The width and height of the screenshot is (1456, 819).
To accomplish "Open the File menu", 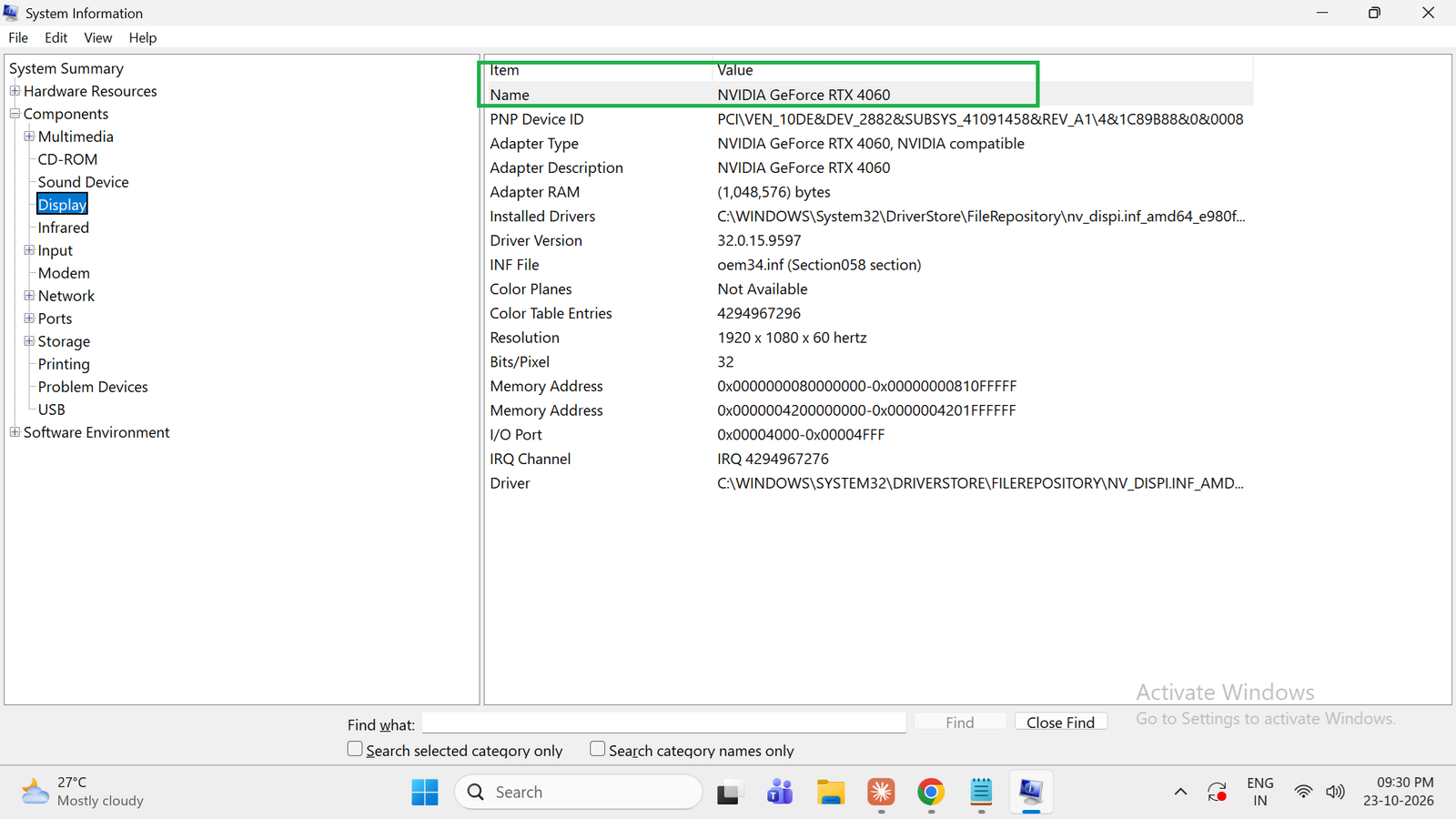I will (18, 37).
